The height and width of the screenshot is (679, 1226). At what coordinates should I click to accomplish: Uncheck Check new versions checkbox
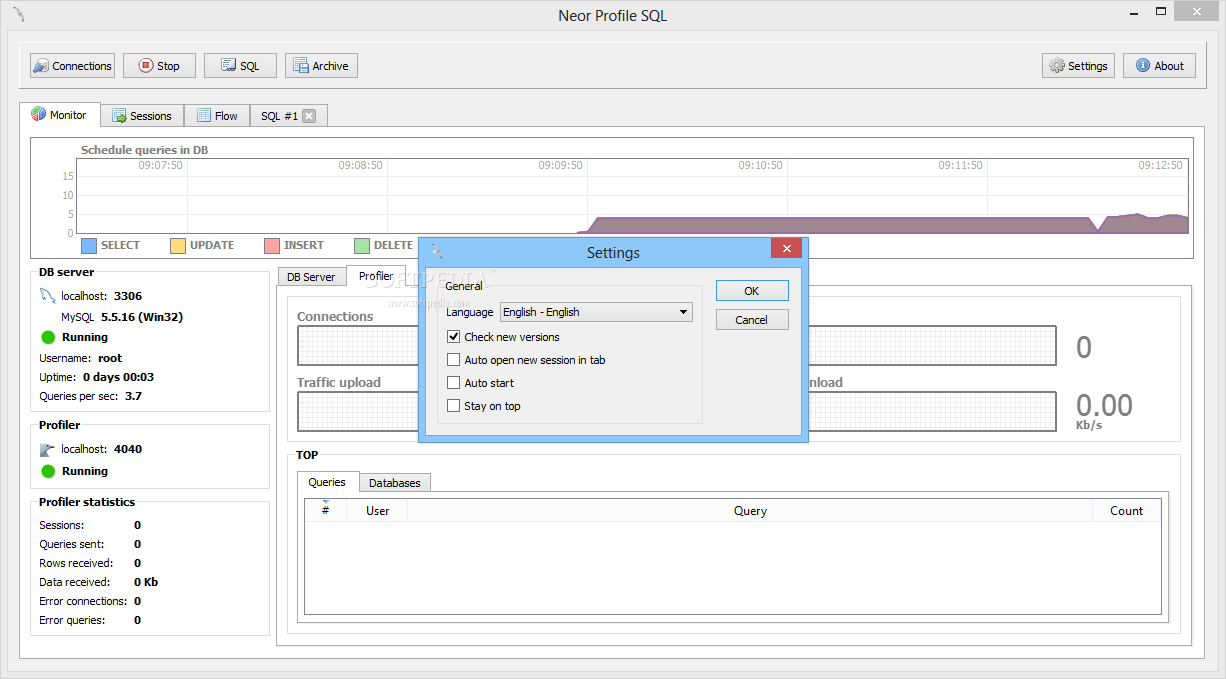(x=453, y=337)
